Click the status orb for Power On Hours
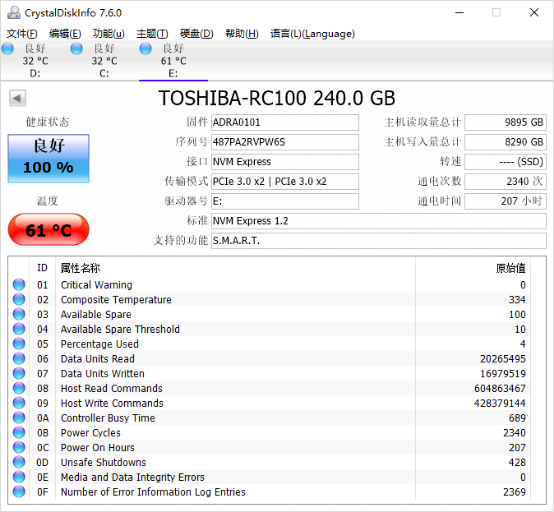The width and height of the screenshot is (554, 512). 19,447
